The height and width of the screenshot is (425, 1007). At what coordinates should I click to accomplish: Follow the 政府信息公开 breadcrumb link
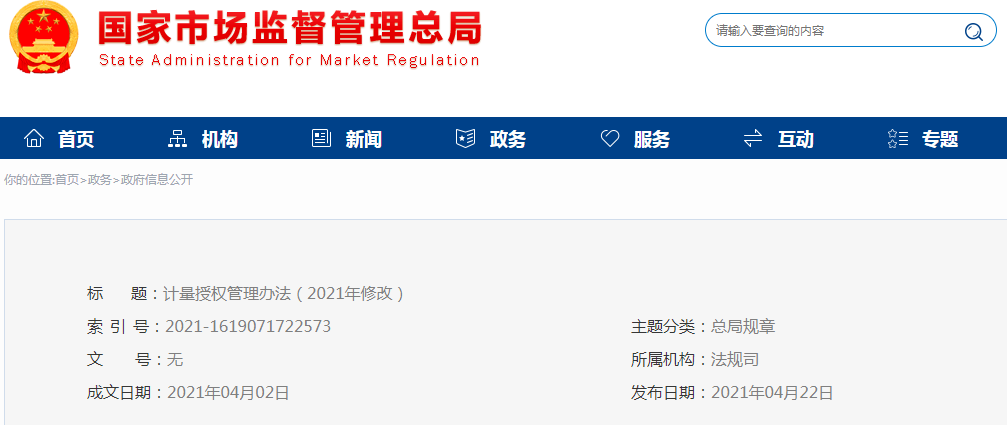(x=157, y=180)
